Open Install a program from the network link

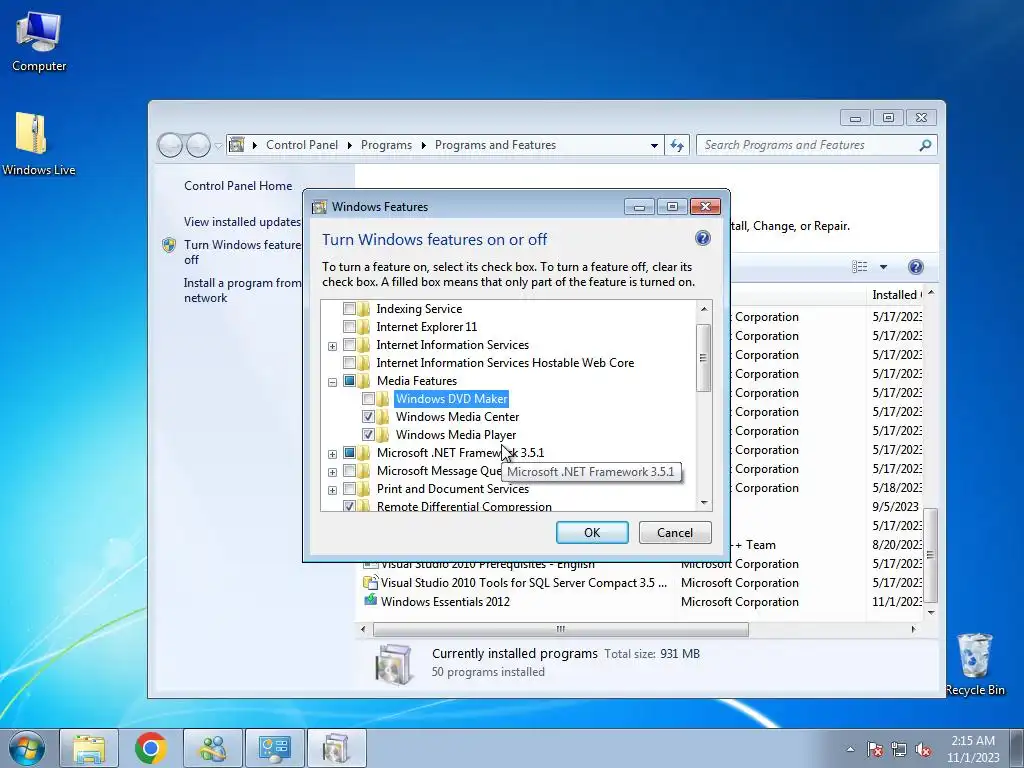242,290
